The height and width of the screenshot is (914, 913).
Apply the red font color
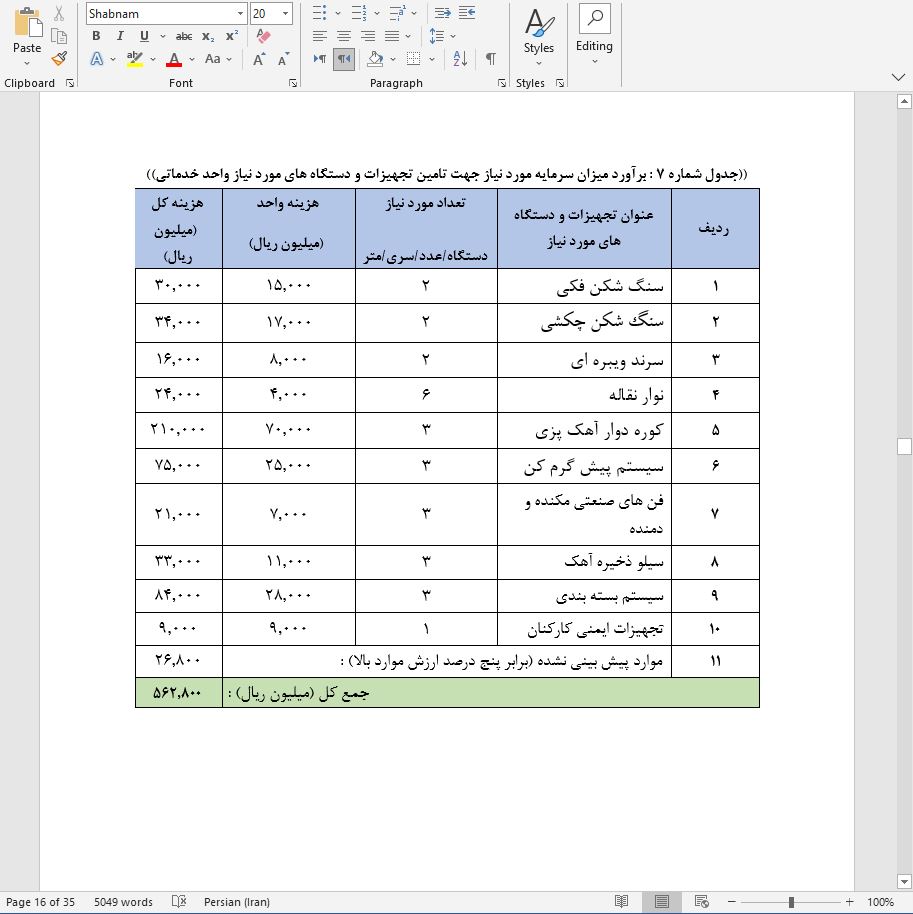174,59
